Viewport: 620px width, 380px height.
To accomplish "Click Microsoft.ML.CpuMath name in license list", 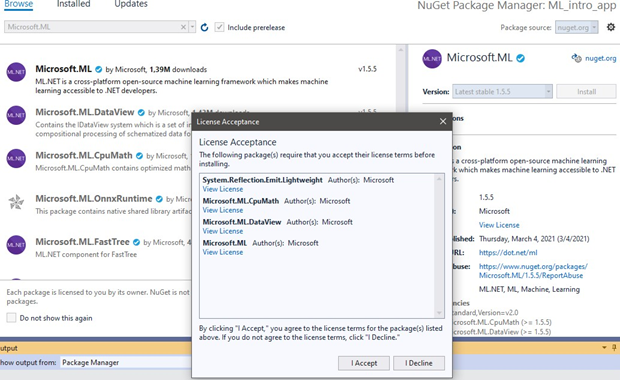I will [240, 201].
